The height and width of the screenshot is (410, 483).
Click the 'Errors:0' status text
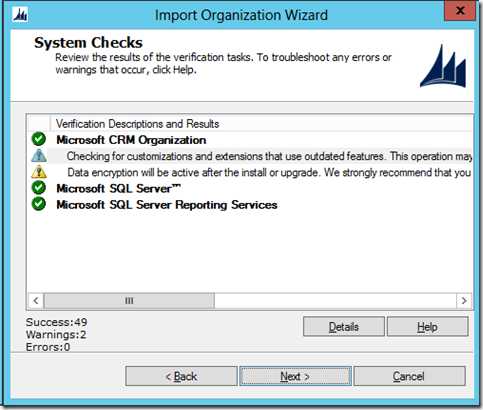48,347
